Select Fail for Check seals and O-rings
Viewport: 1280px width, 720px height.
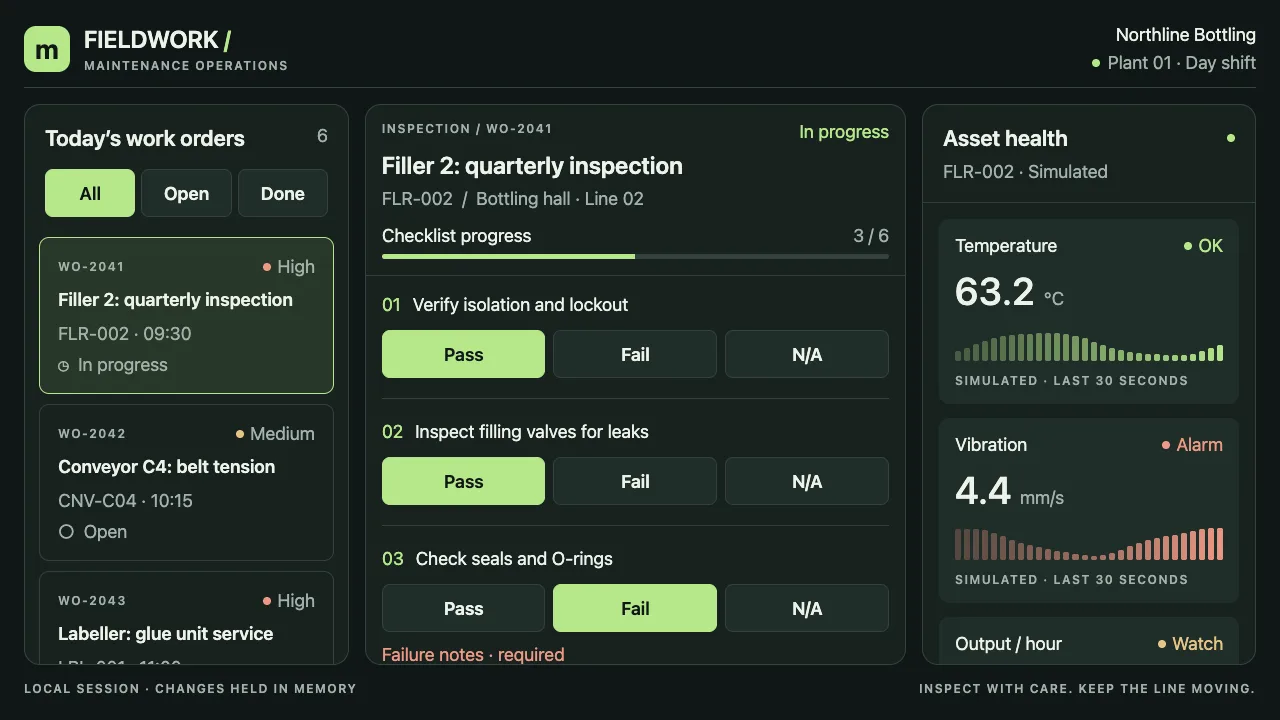click(635, 608)
